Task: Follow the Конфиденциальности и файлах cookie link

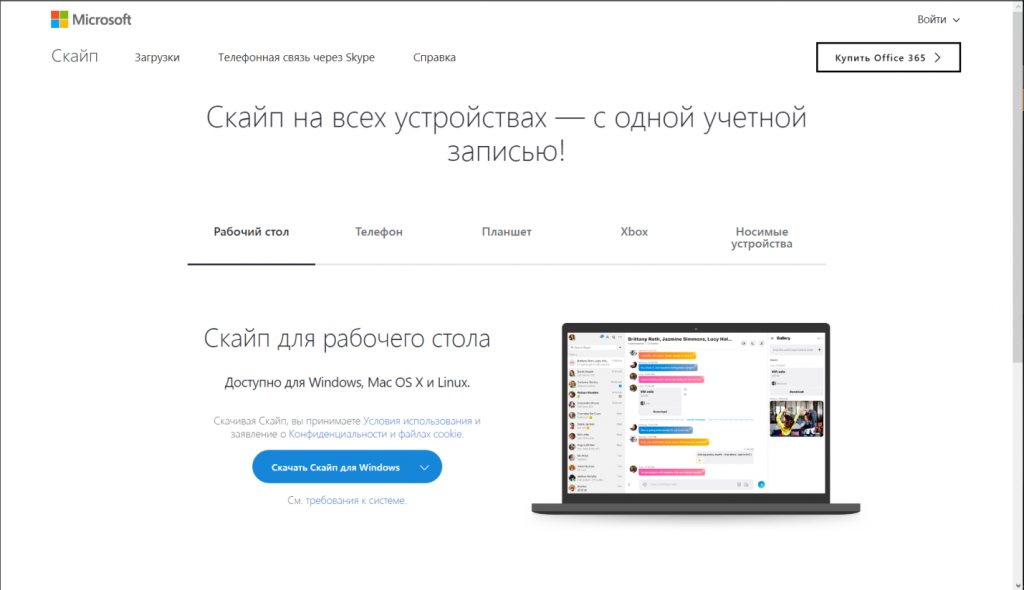Action: click(x=376, y=435)
